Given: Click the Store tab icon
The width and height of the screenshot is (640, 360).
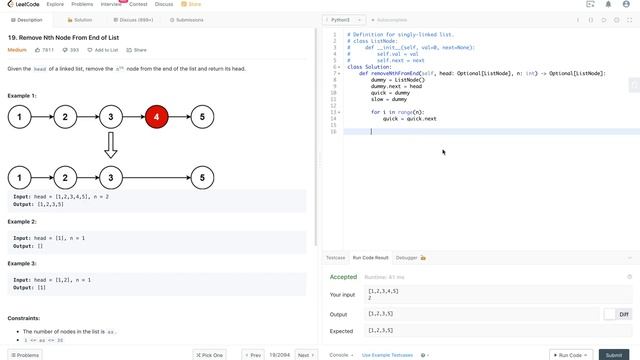Looking at the screenshot, I should tap(184, 4).
